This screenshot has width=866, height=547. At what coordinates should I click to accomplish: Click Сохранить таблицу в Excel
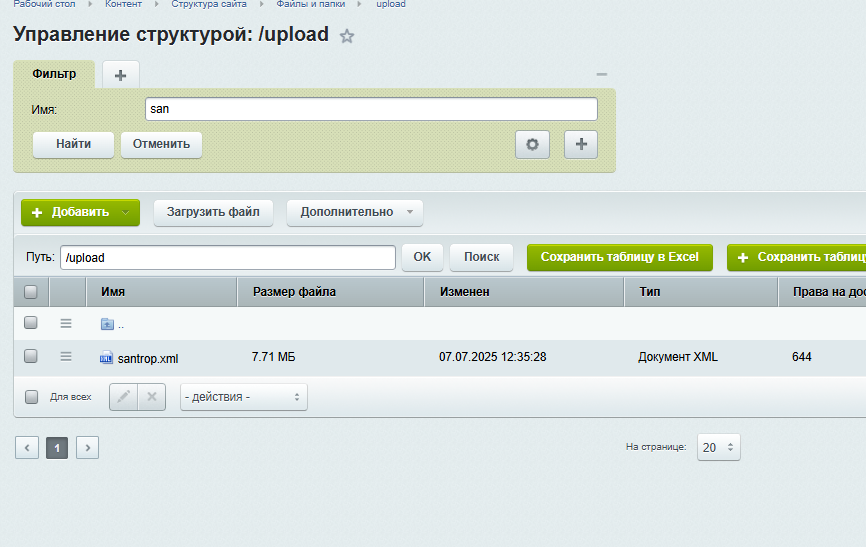pos(620,257)
